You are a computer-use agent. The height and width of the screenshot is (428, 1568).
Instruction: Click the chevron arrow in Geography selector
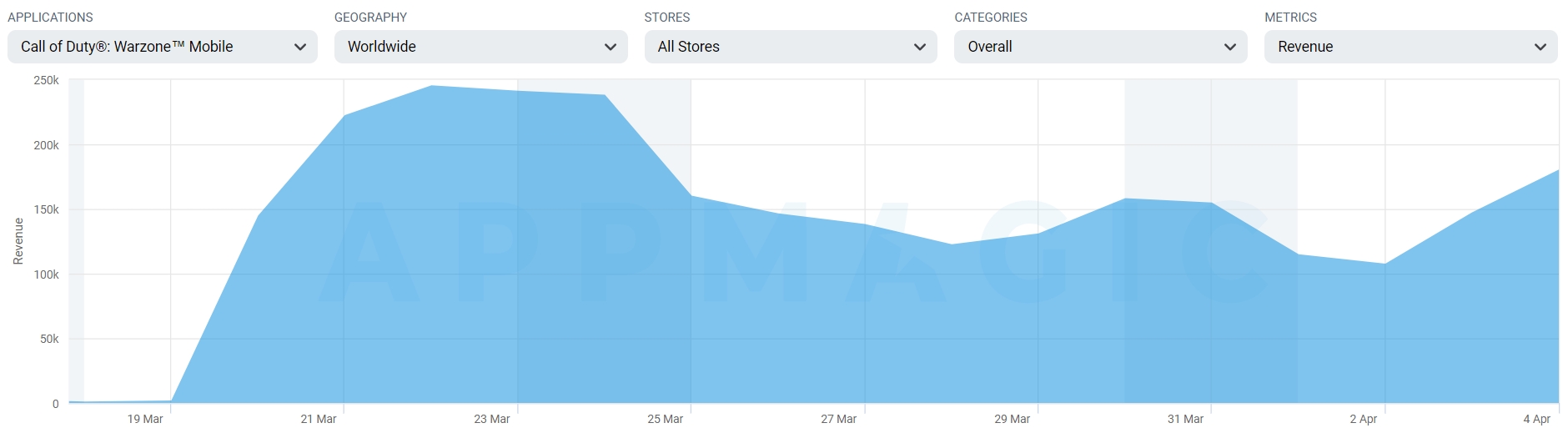tap(611, 48)
